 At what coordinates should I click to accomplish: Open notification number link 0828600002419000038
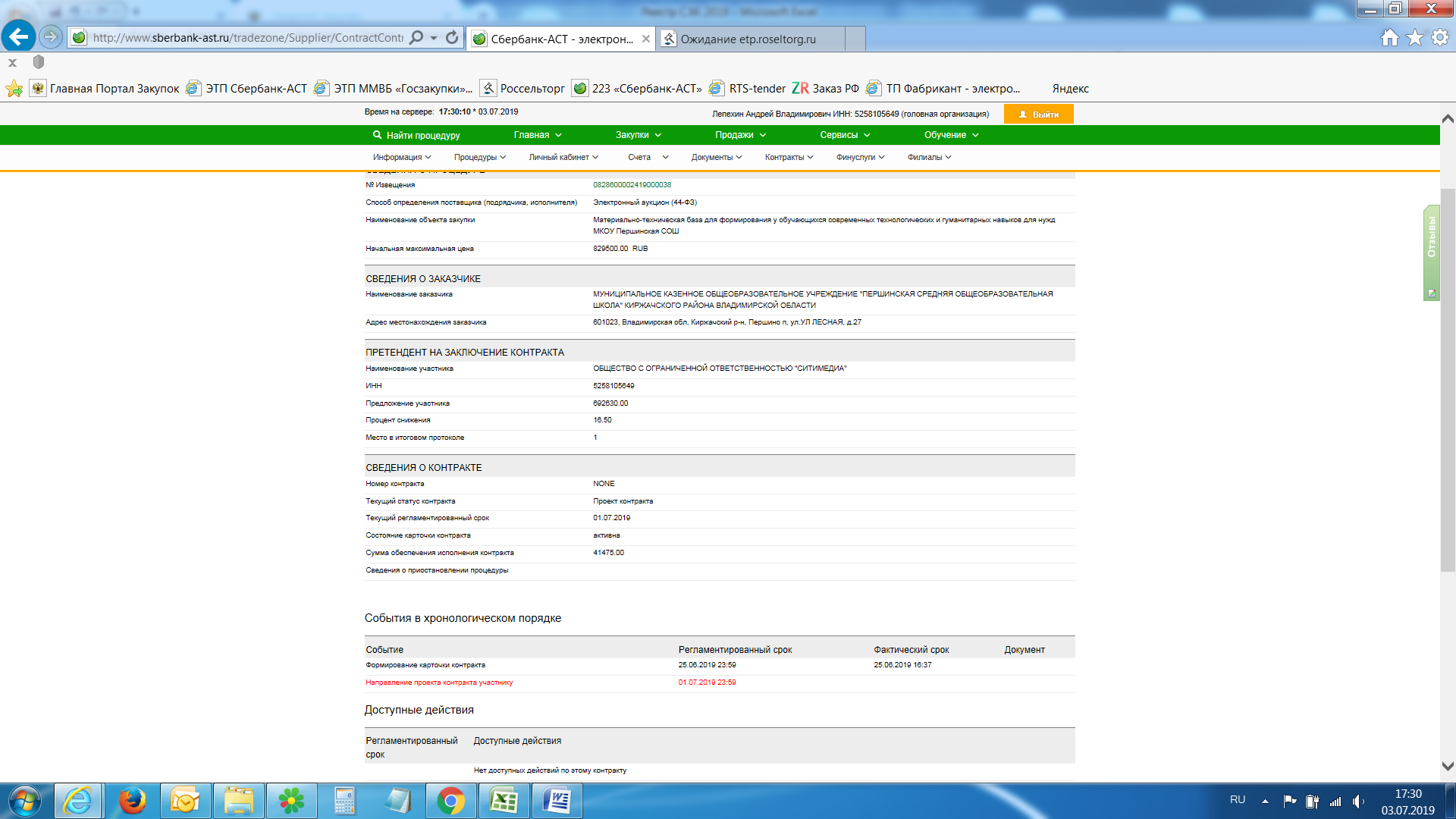(x=632, y=185)
